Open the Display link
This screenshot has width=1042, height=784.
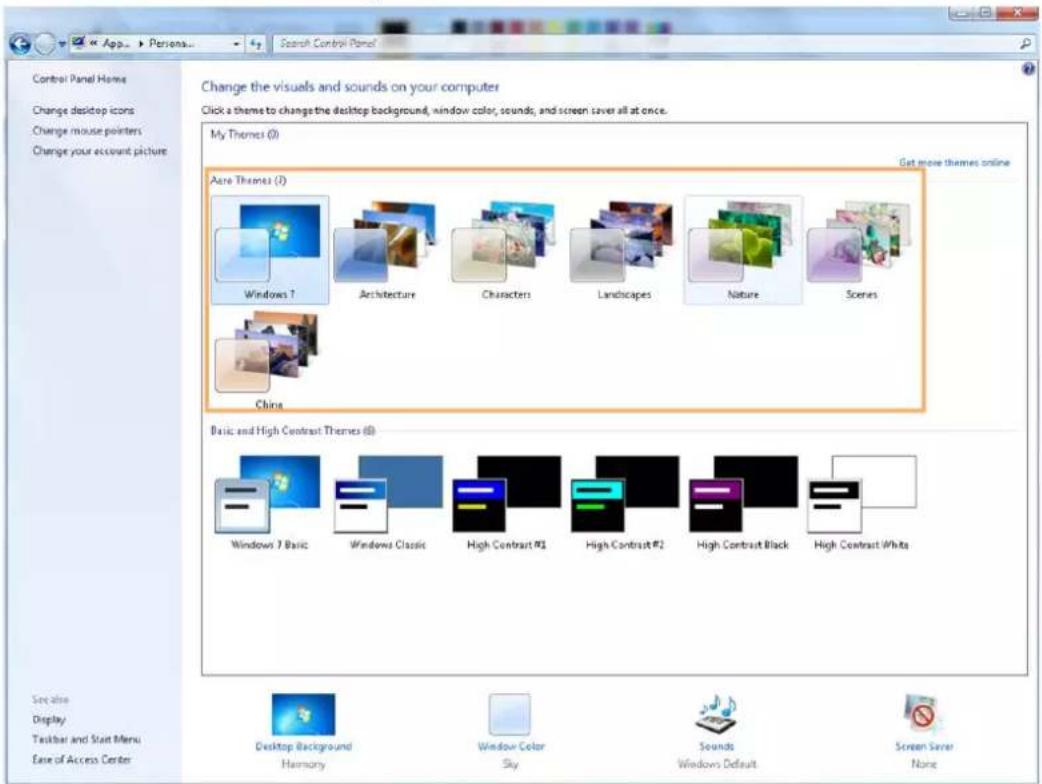click(49, 720)
